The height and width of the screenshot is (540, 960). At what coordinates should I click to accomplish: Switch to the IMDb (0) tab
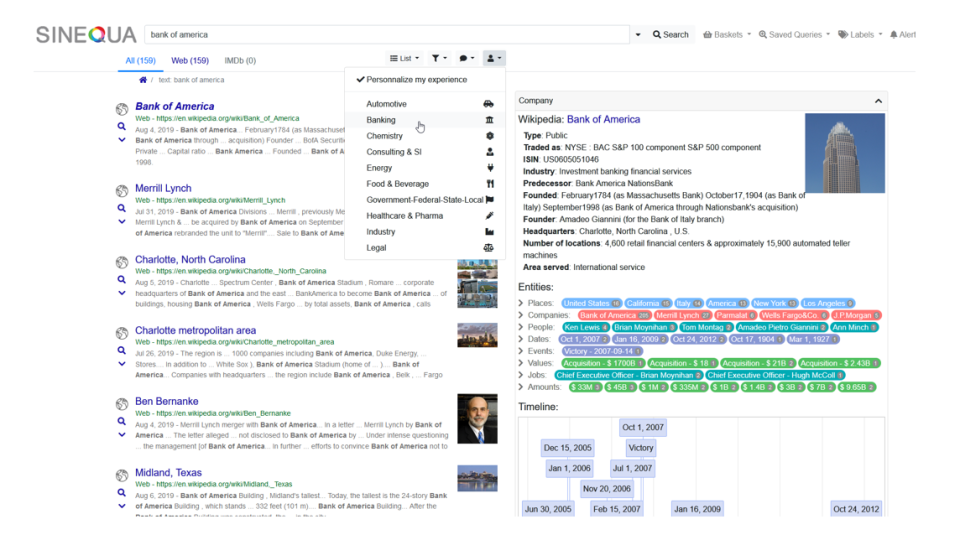pos(240,61)
